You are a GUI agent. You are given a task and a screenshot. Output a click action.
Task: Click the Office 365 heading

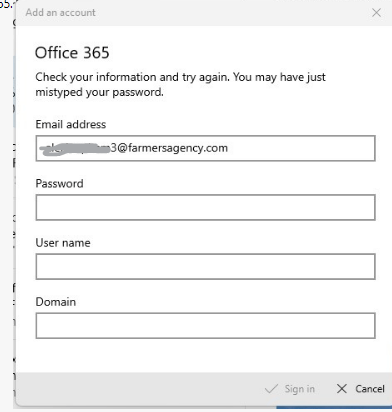pyautogui.click(x=72, y=53)
